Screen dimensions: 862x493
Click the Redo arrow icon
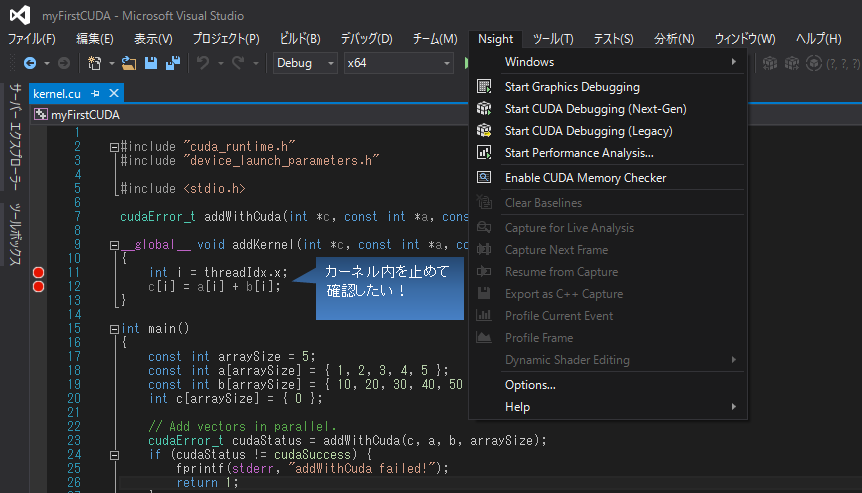tap(237, 63)
